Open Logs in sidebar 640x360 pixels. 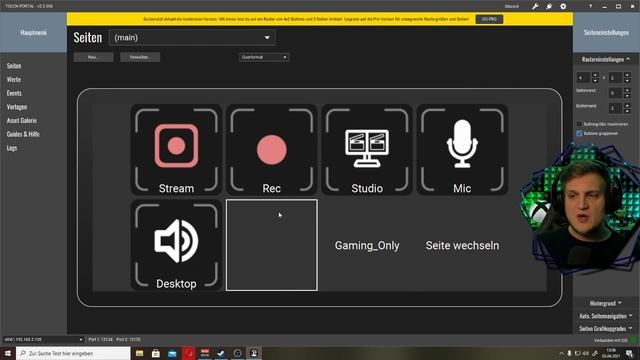(x=12, y=148)
